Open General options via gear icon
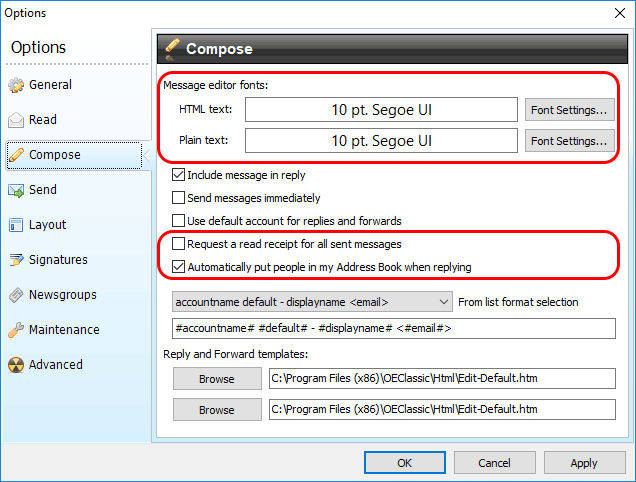Image resolution: width=636 pixels, height=482 pixels. pos(16,85)
